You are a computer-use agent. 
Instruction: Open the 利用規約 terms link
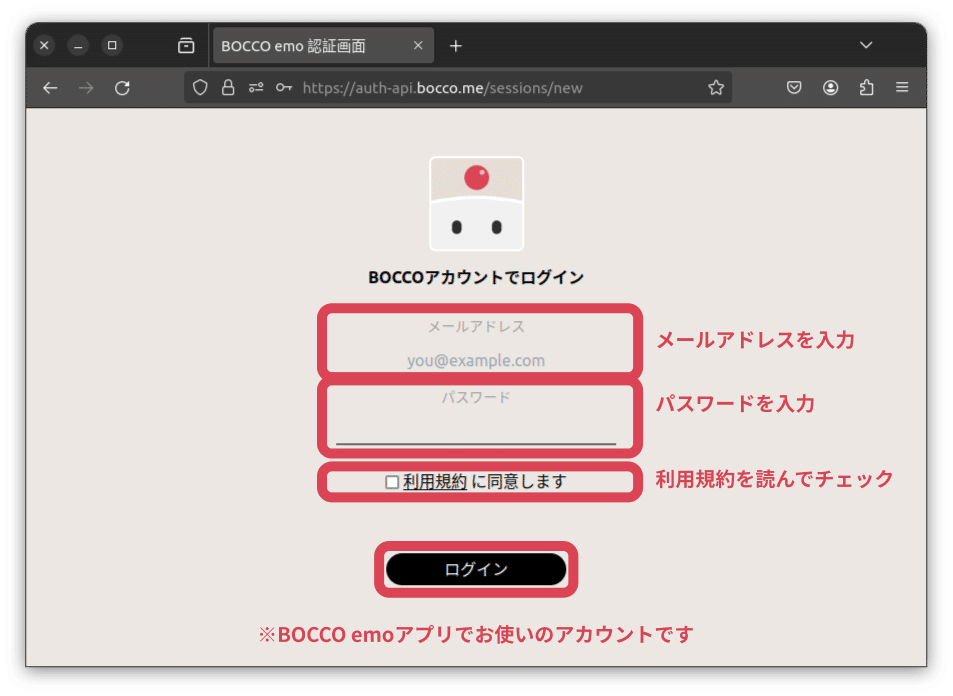[433, 481]
